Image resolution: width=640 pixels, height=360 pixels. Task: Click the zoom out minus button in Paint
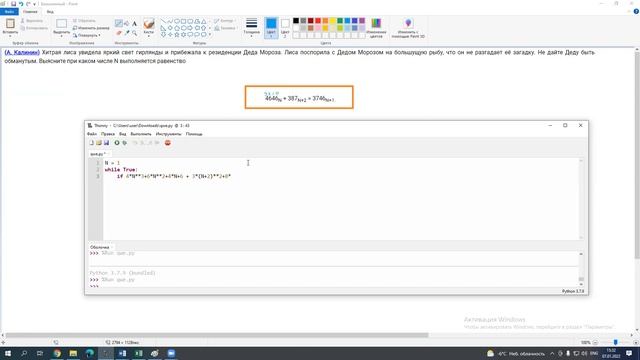point(595,342)
